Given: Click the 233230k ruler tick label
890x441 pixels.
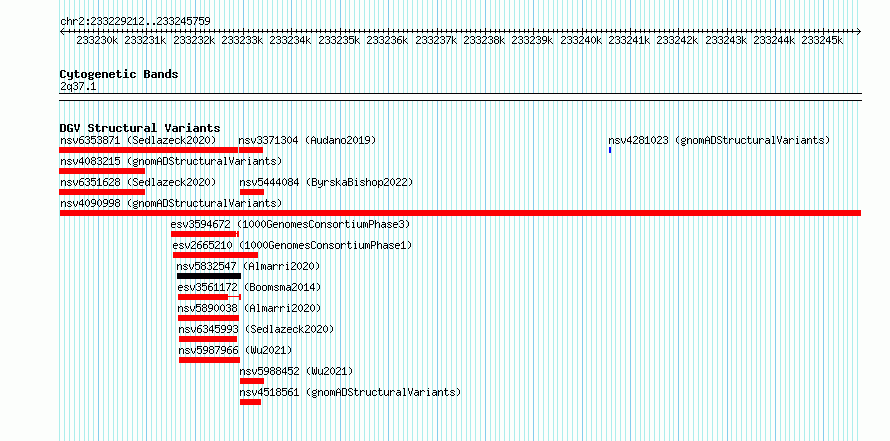Looking at the screenshot, I should 97,41.
